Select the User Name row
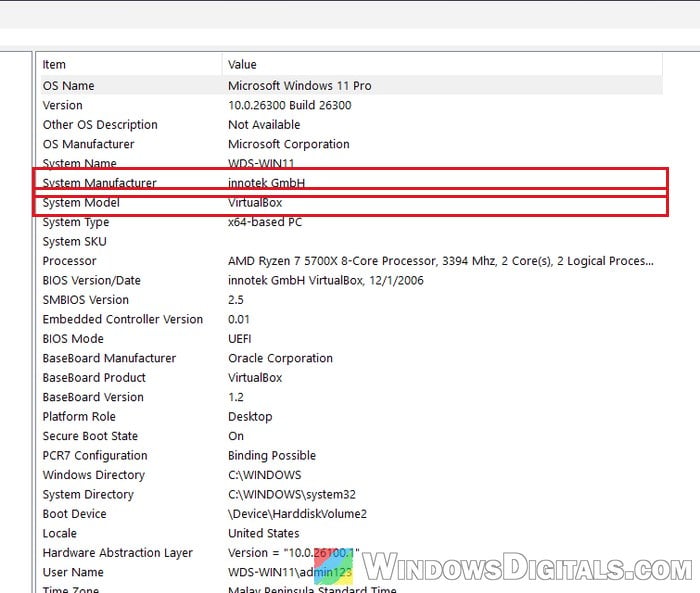 (73, 572)
